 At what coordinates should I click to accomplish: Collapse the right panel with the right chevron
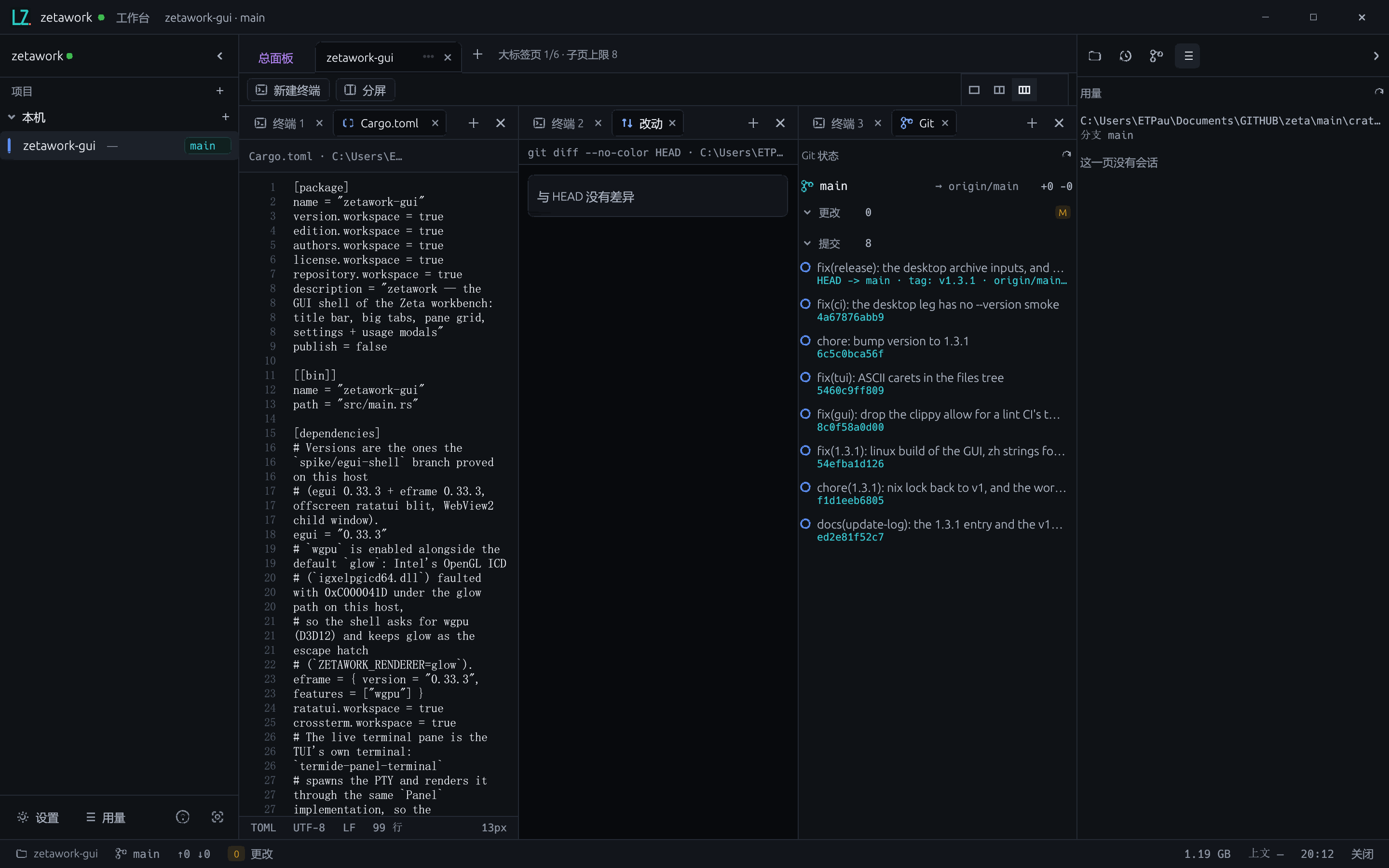[1376, 55]
